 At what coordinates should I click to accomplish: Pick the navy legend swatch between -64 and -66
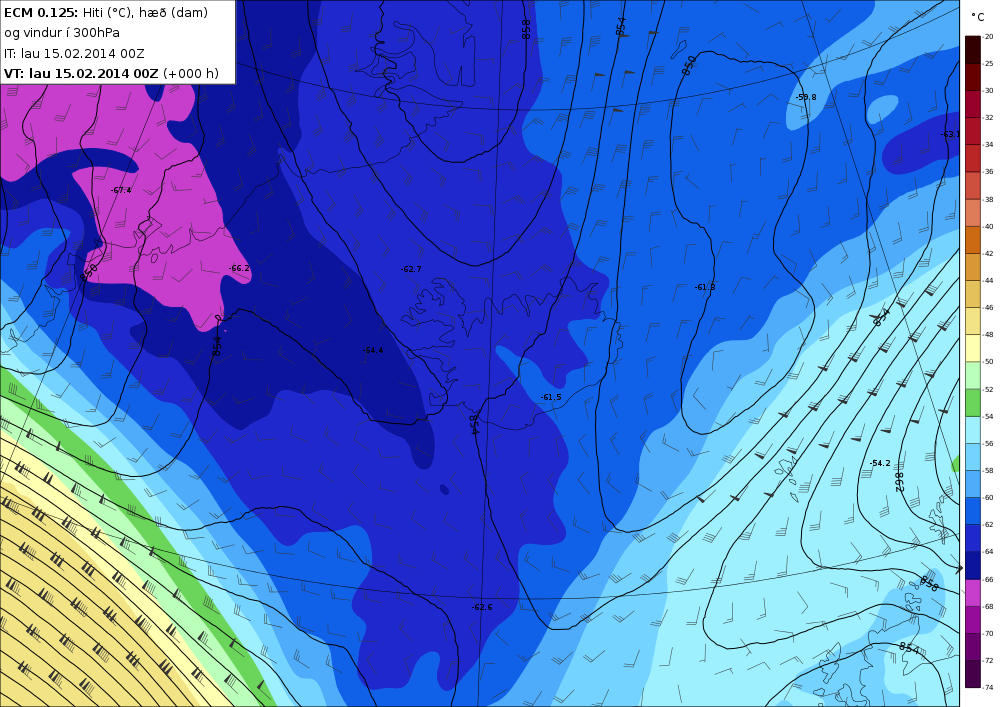(973, 565)
